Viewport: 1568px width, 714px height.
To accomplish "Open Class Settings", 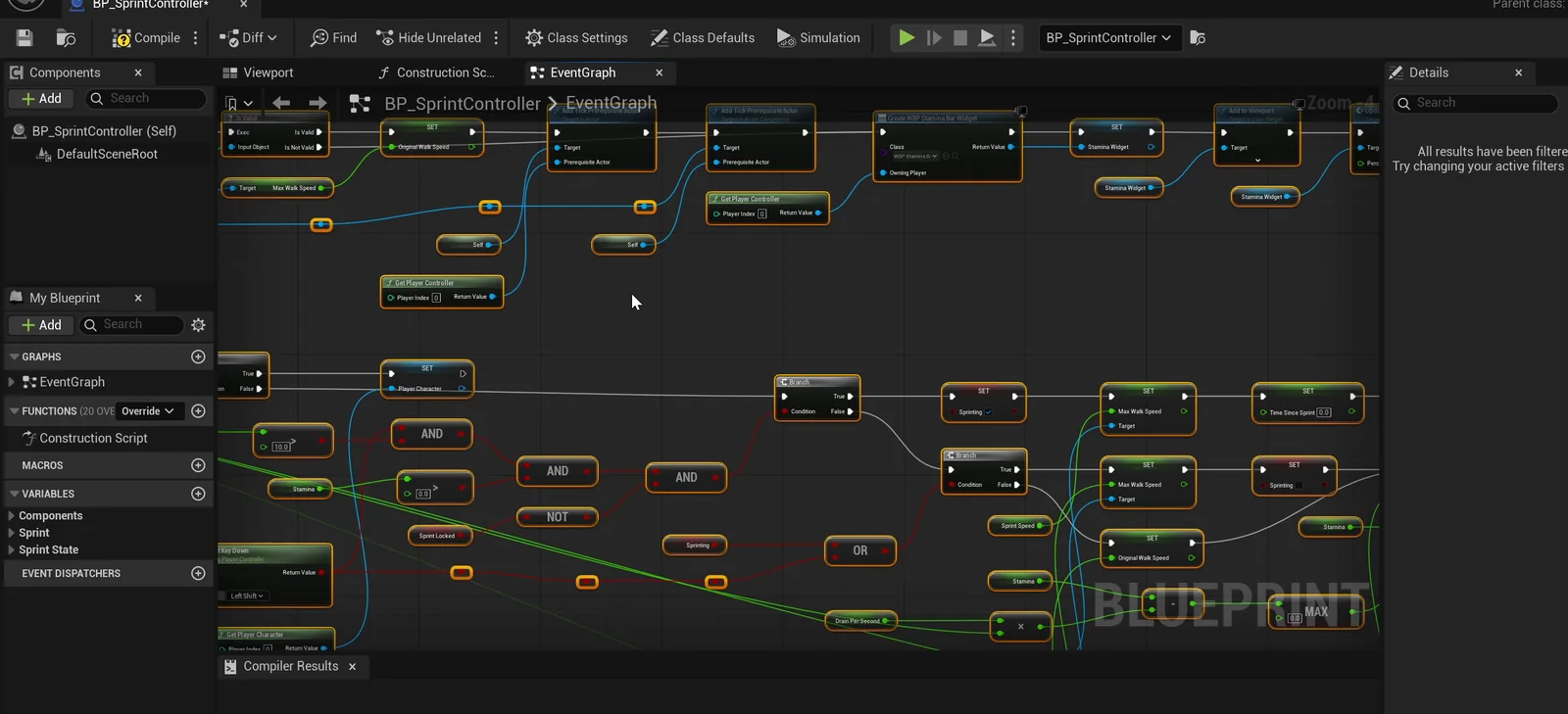I will (x=576, y=38).
